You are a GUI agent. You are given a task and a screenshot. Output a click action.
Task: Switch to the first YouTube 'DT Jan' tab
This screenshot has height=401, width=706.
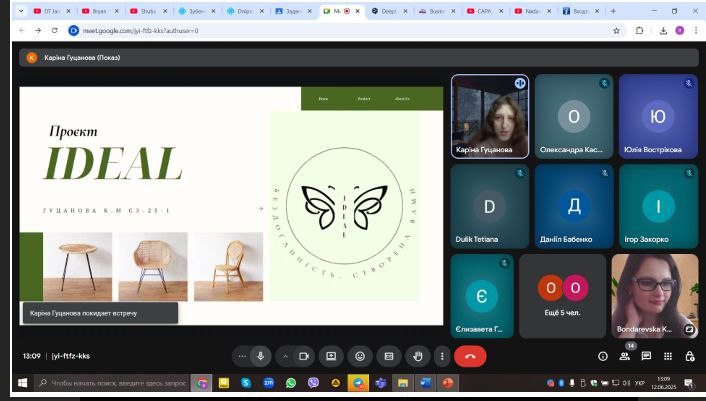tap(52, 11)
